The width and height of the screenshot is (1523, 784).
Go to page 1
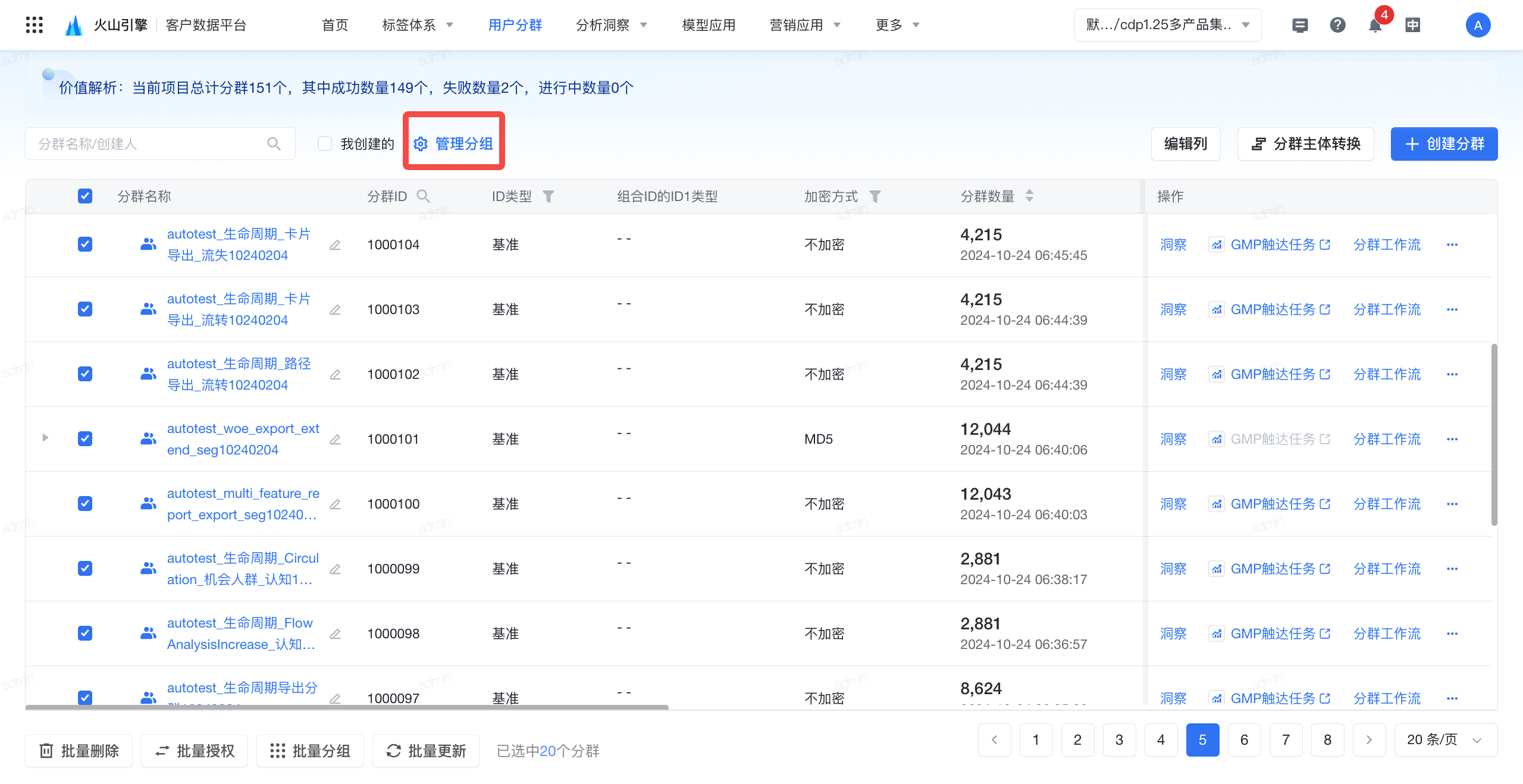click(x=1036, y=740)
